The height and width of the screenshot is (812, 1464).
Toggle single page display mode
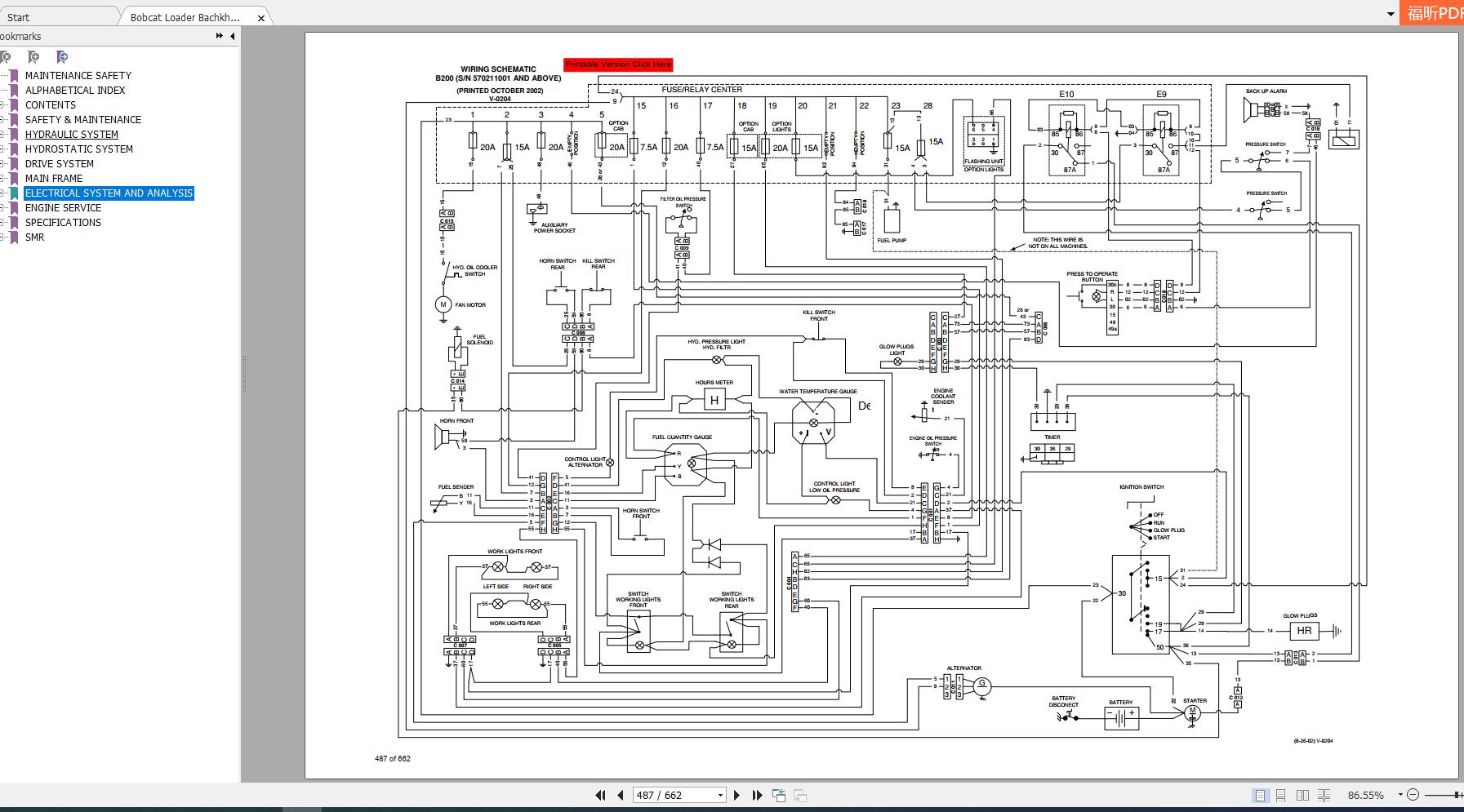1261,794
